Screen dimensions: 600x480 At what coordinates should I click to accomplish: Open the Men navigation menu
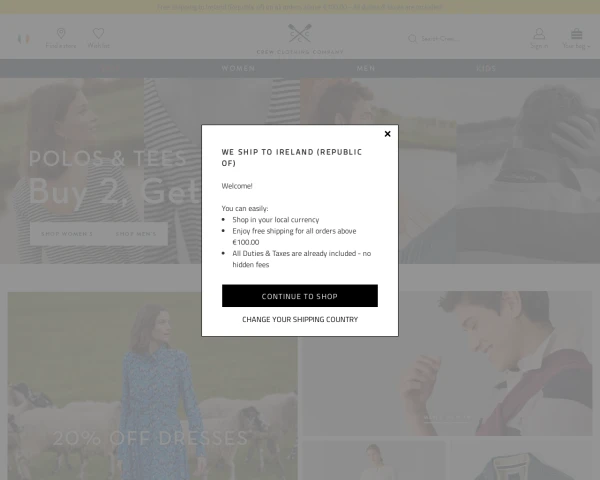point(366,69)
